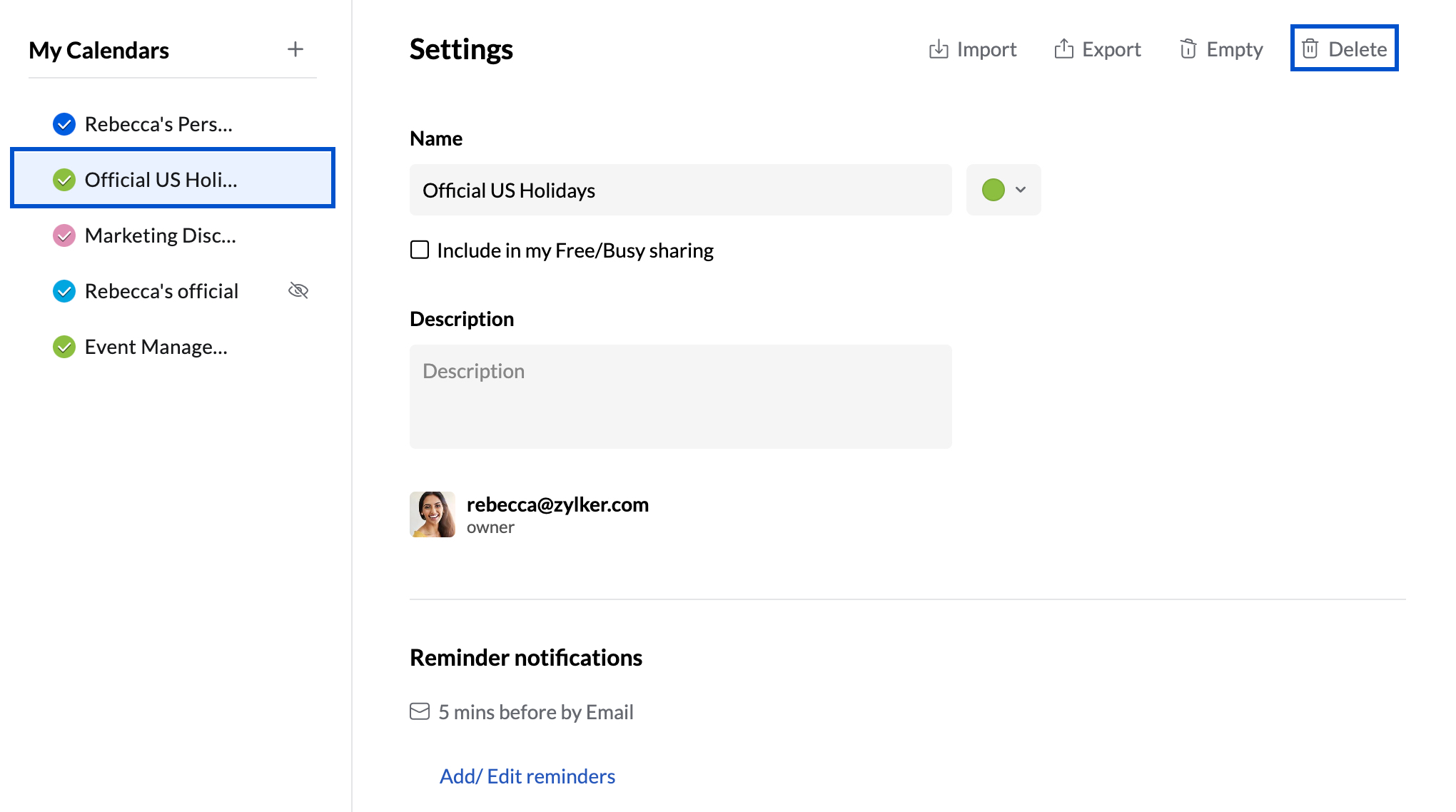The image size is (1456, 812).
Task: Click the Empty trash icon
Action: coord(1188,49)
